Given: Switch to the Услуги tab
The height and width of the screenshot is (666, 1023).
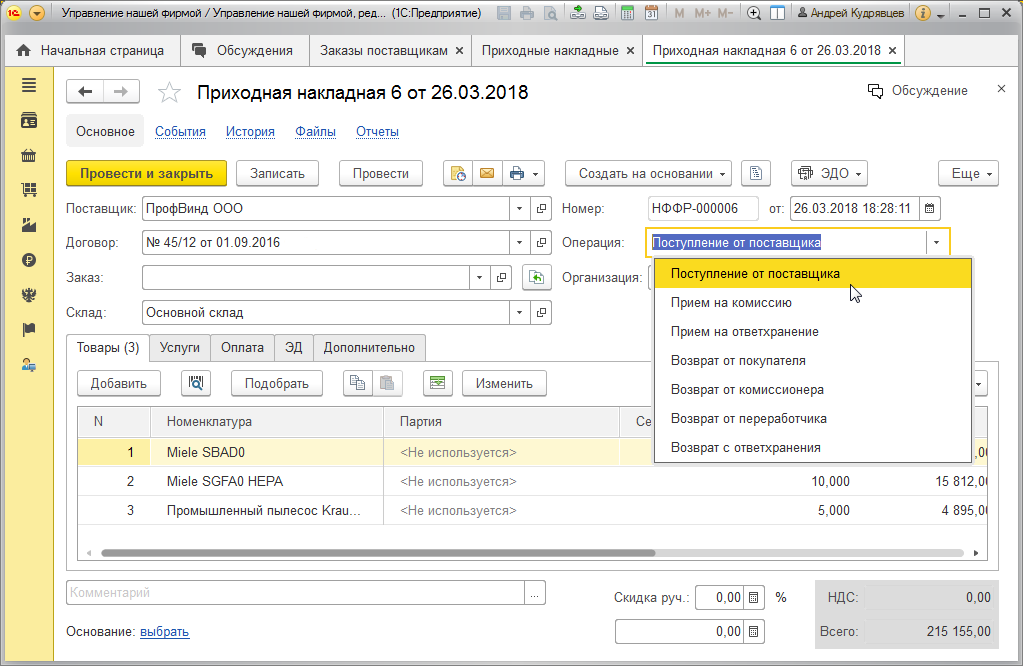Looking at the screenshot, I should 180,348.
